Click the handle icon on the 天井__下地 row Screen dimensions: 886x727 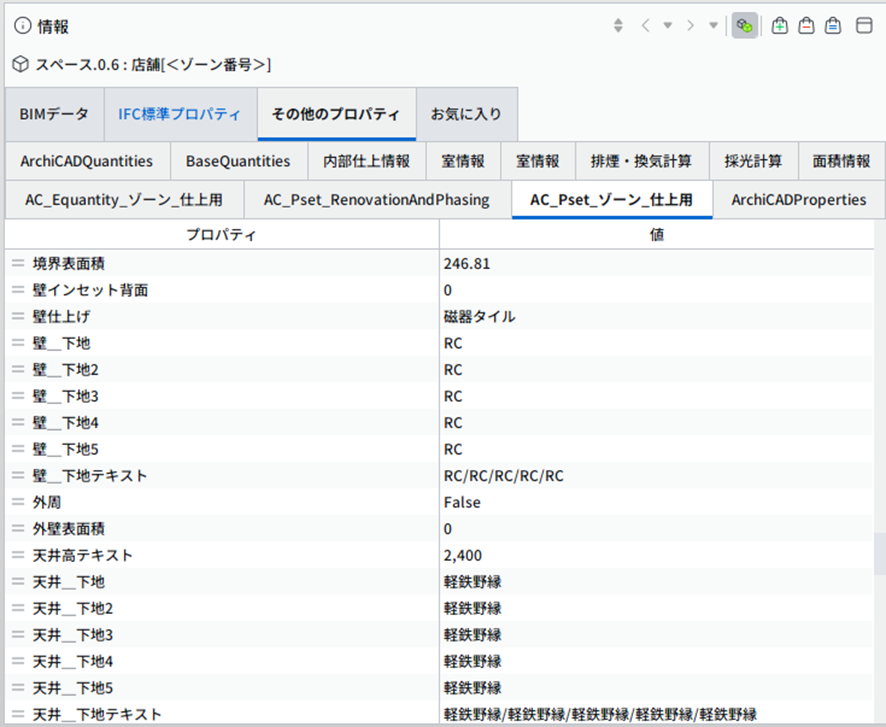tap(18, 582)
